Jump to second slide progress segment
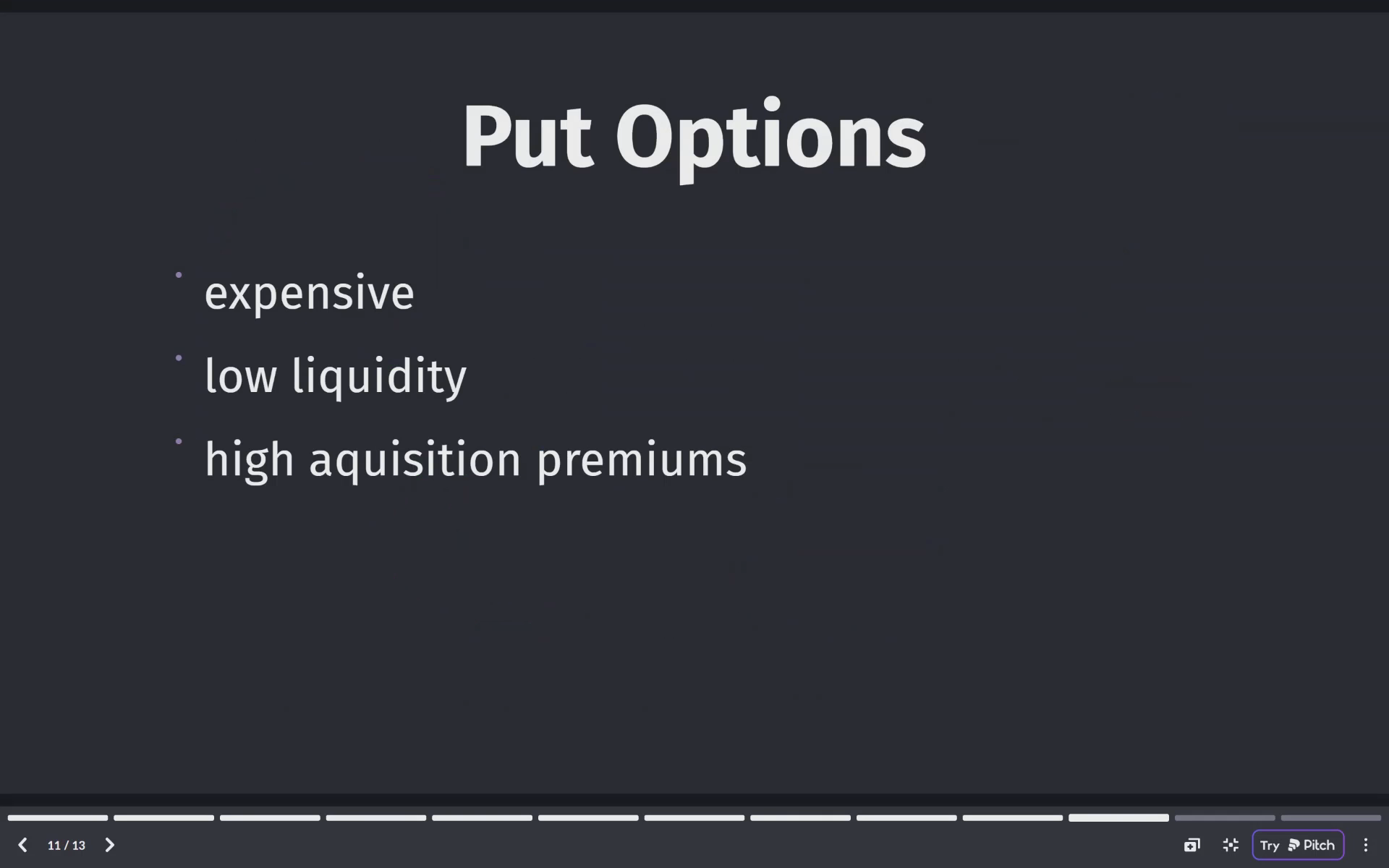The width and height of the screenshot is (1389, 868). coord(163,817)
